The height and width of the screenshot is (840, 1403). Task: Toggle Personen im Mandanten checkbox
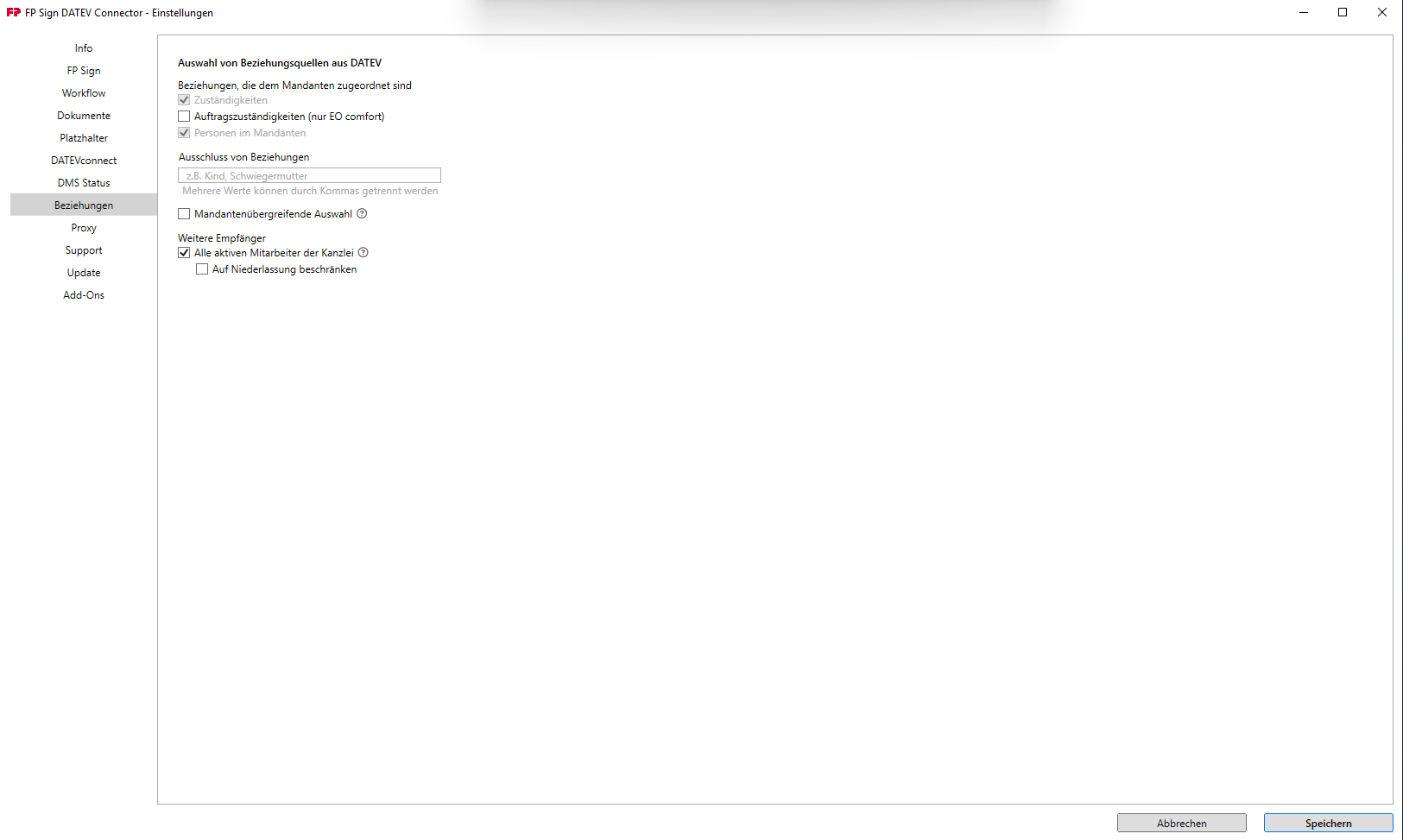[184, 132]
